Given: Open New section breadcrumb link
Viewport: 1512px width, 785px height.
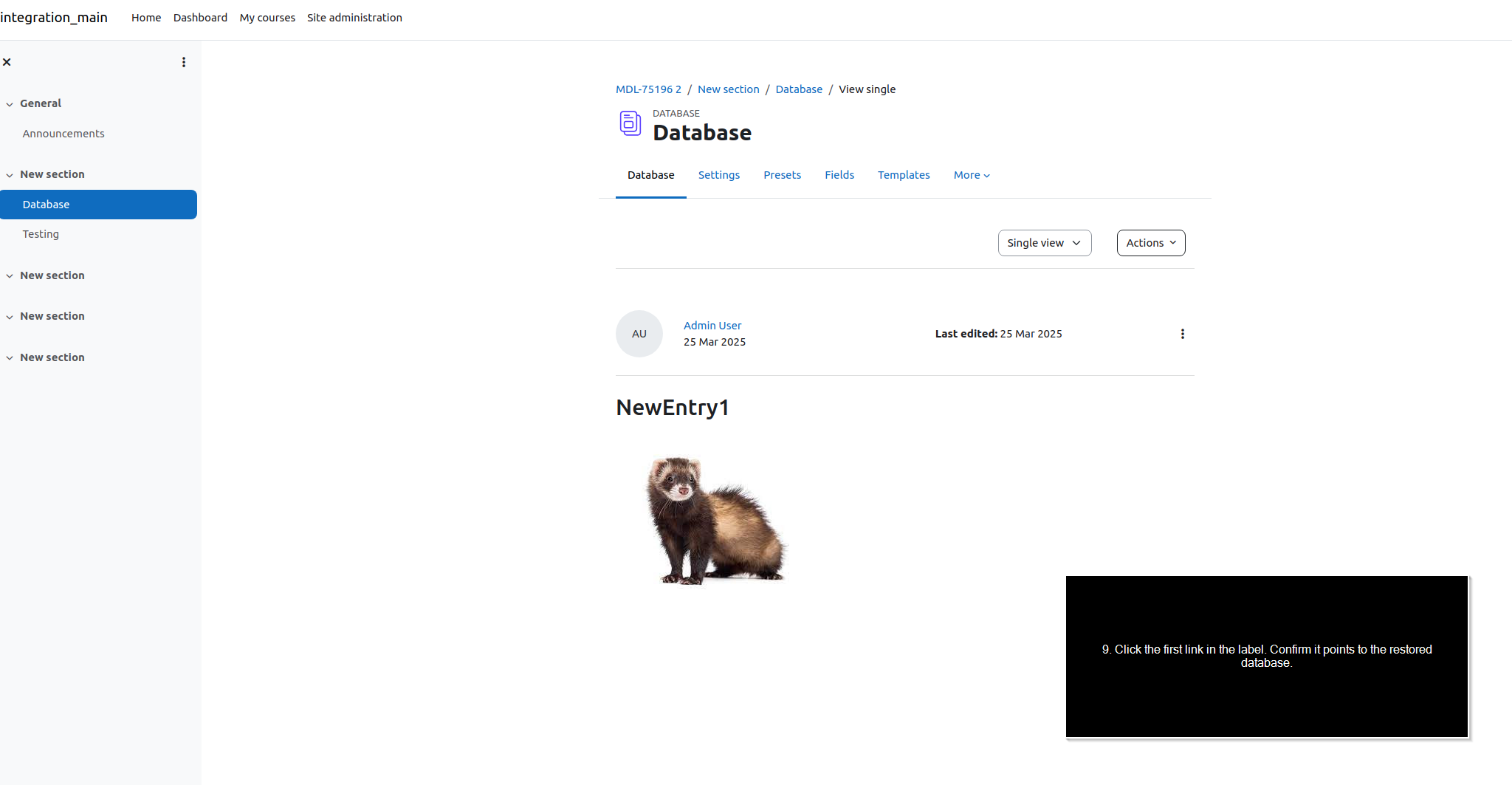Looking at the screenshot, I should click(728, 89).
